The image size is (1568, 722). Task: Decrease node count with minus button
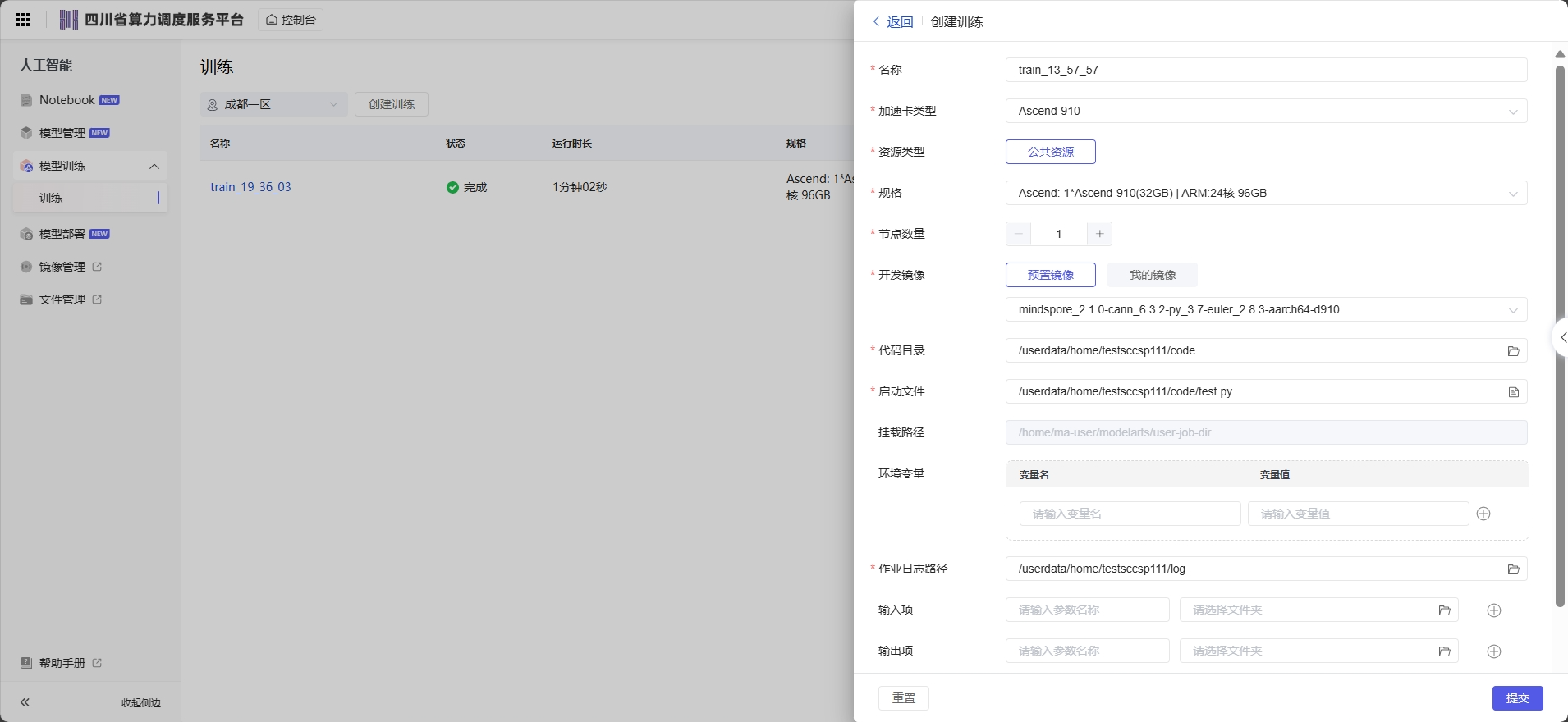pyautogui.click(x=1018, y=234)
